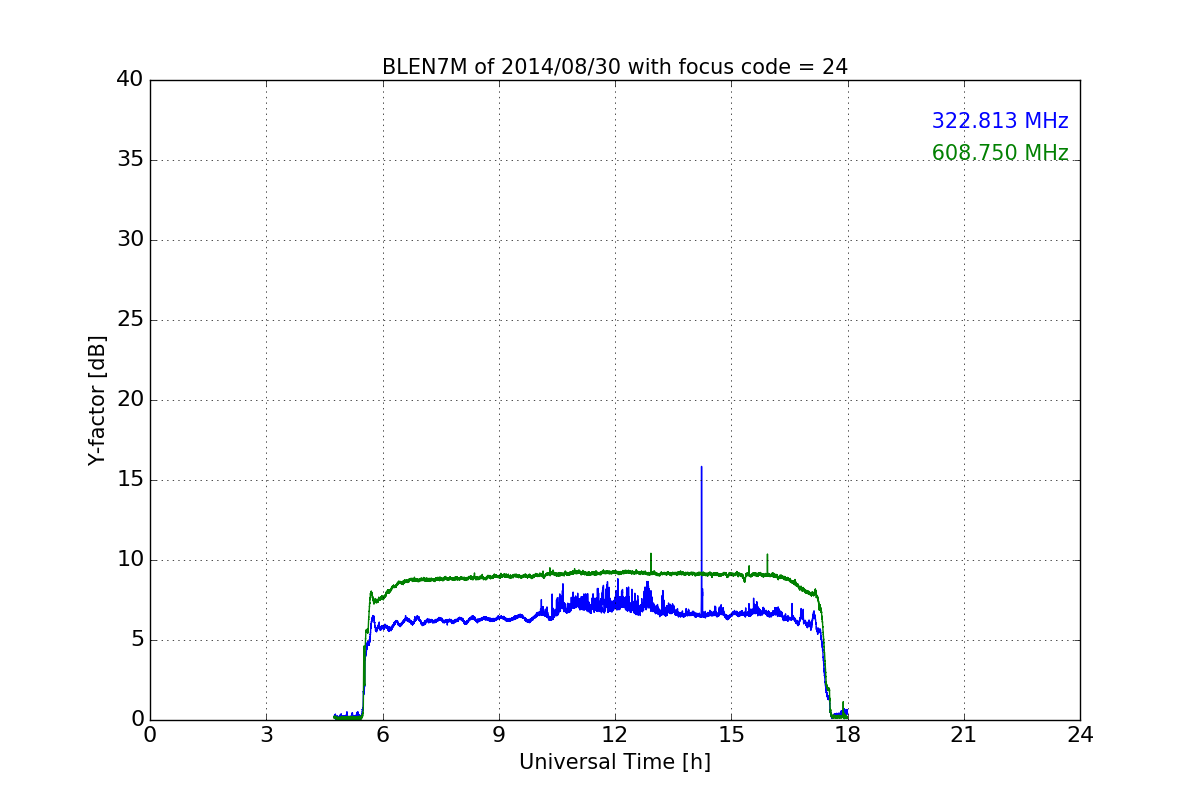
Task: Click the y-axis tick label "30"
Action: [130, 240]
